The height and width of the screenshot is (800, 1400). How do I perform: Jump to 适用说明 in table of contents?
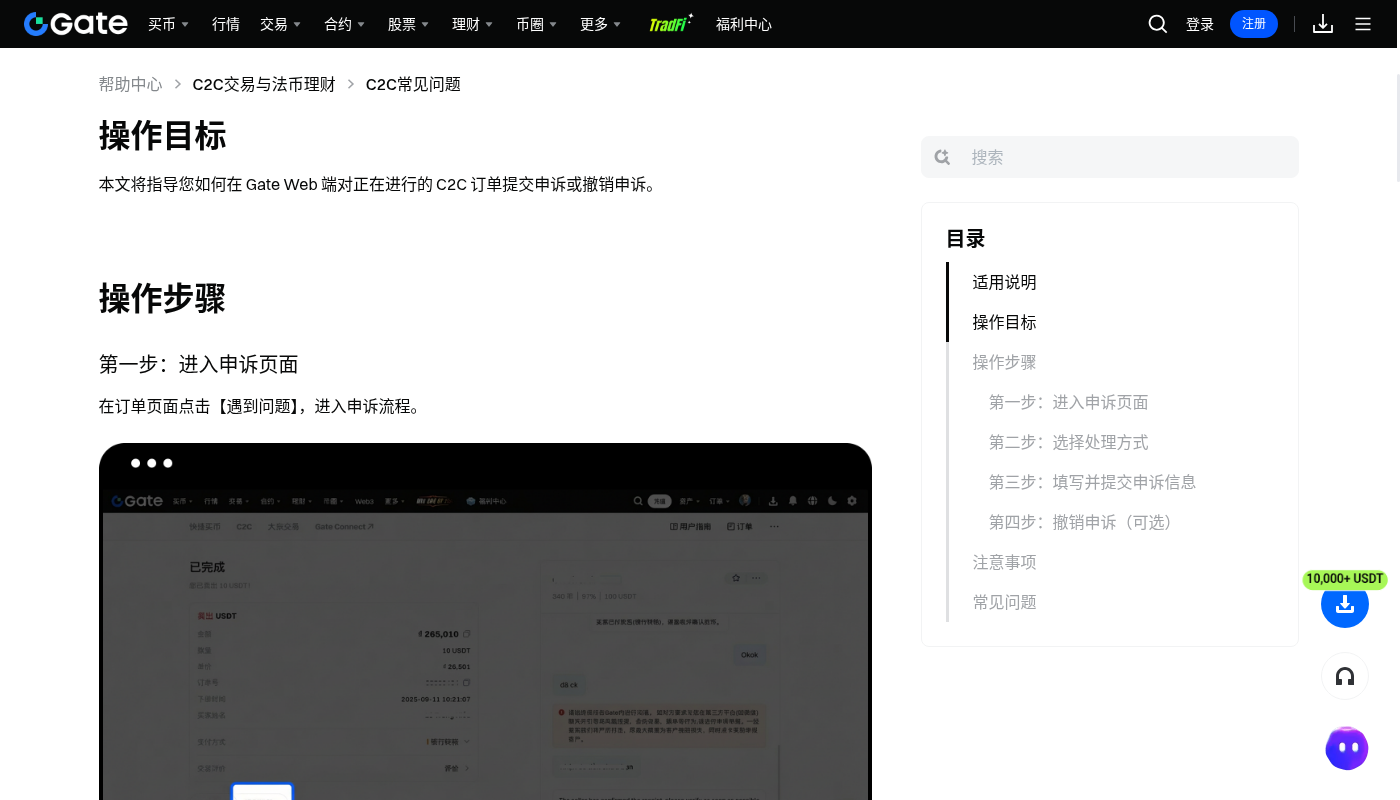(x=1004, y=282)
